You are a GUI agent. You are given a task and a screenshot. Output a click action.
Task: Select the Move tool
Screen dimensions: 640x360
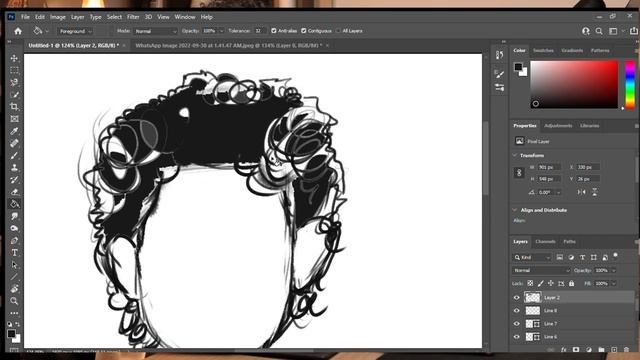14,58
